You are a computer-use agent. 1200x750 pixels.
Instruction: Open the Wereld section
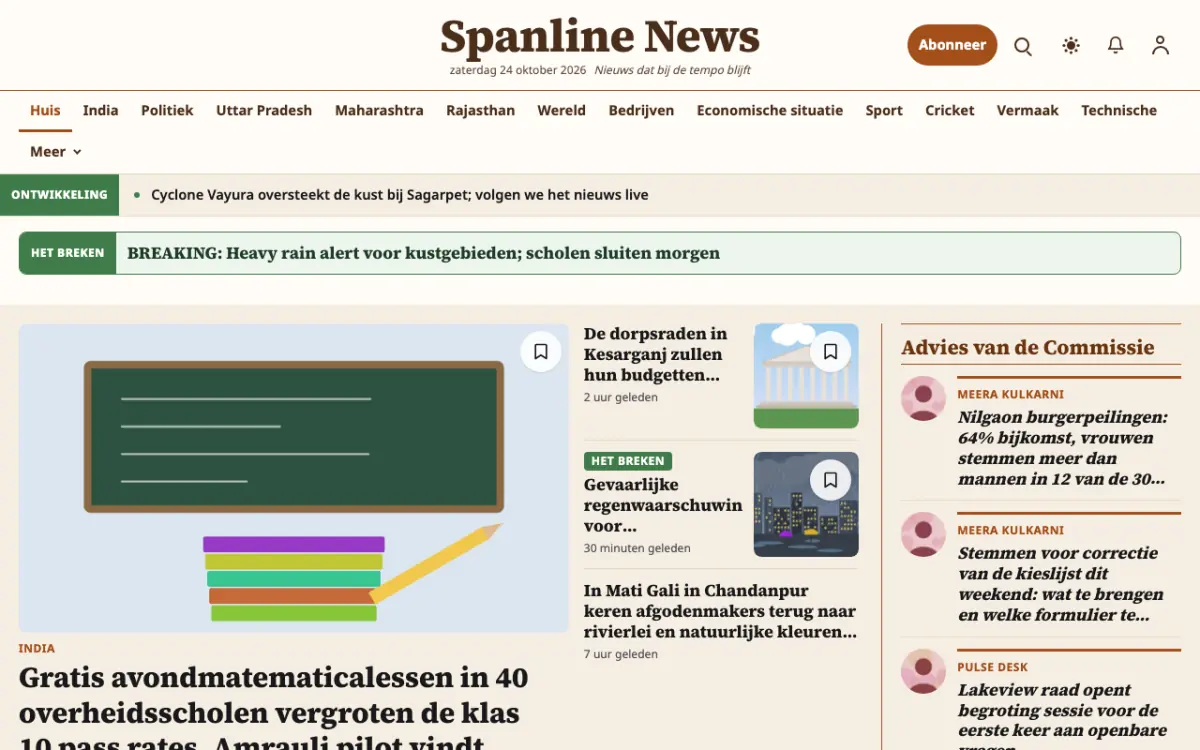tap(562, 111)
